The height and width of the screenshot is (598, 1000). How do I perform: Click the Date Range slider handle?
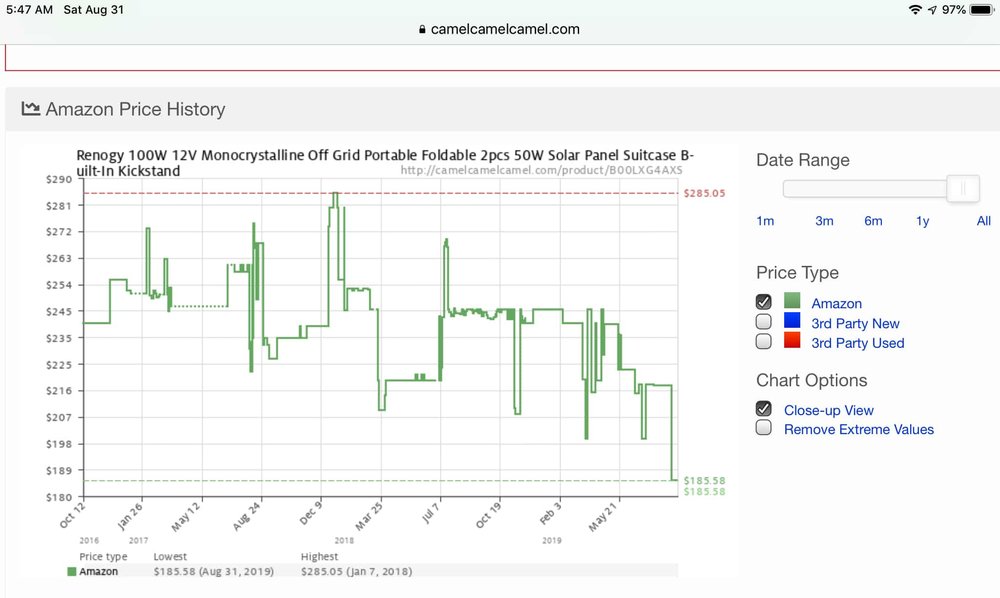pyautogui.click(x=963, y=188)
